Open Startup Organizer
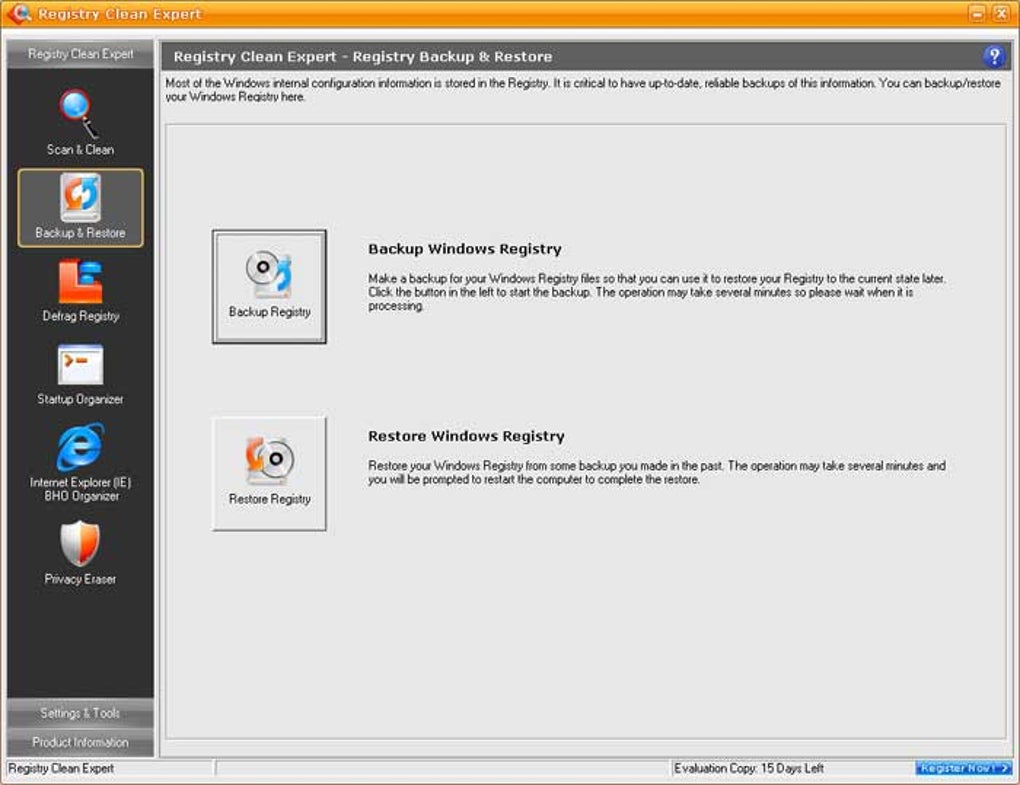1020x785 pixels. tap(80, 375)
